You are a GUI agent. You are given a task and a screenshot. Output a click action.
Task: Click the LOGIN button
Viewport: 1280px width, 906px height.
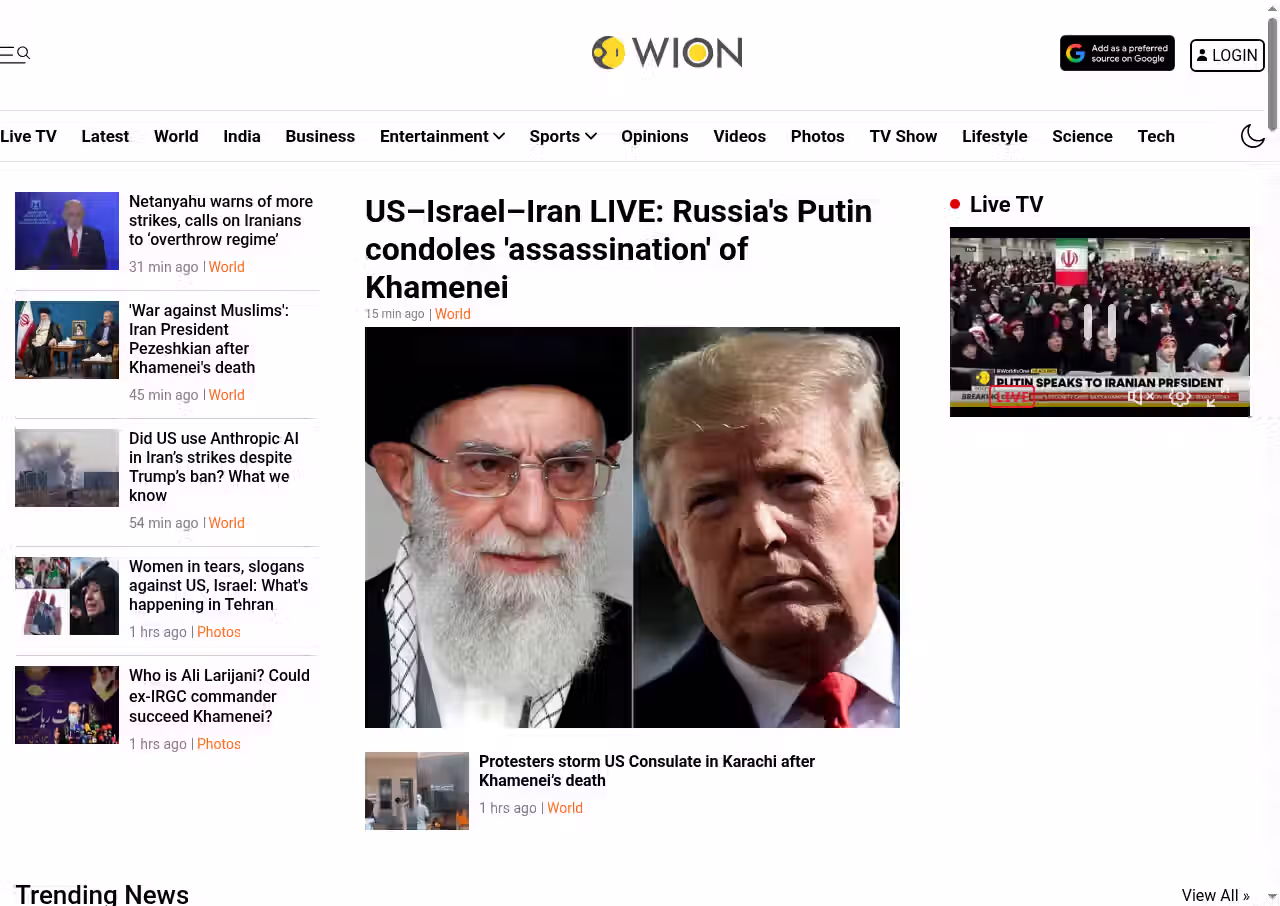[1227, 55]
